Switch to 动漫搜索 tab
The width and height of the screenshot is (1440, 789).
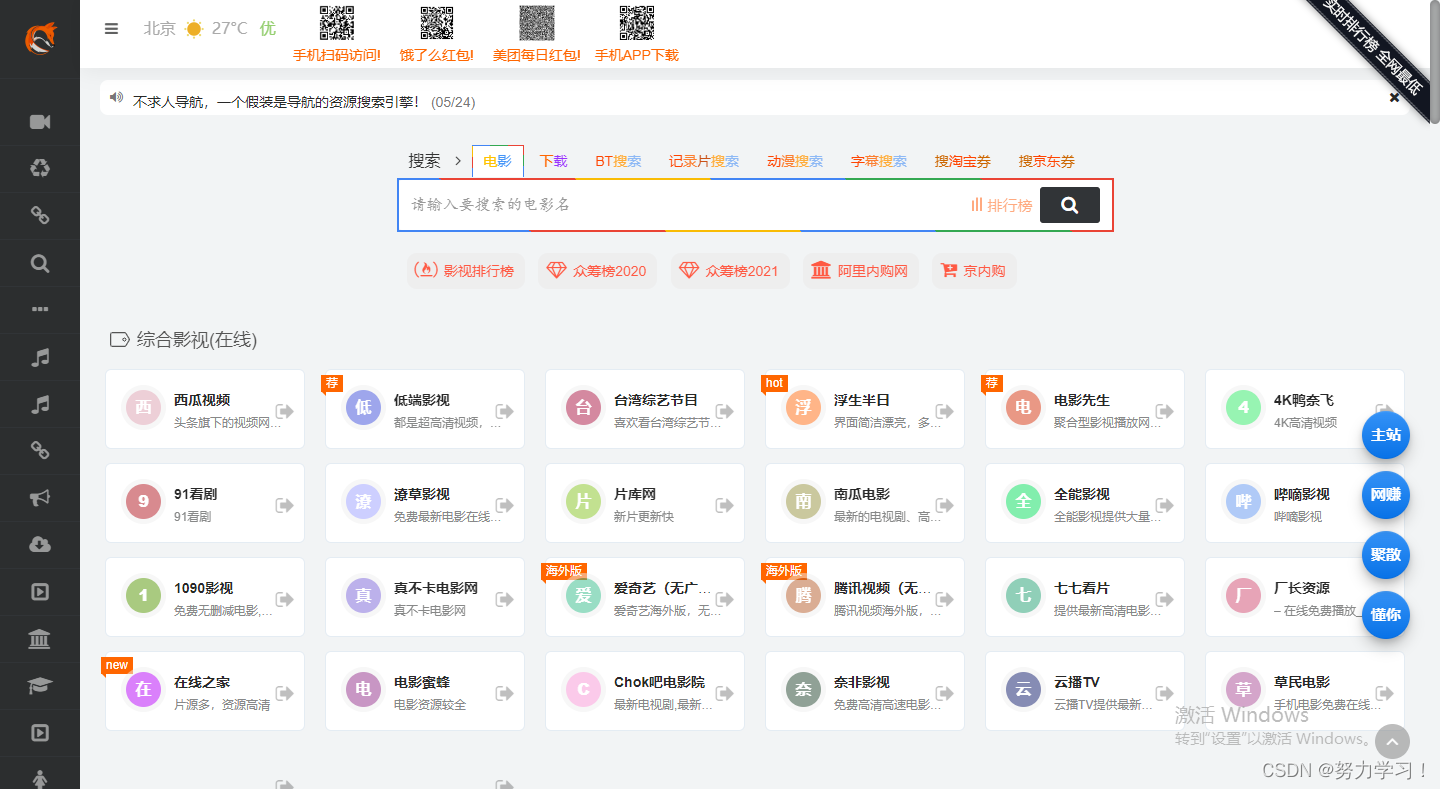(795, 161)
